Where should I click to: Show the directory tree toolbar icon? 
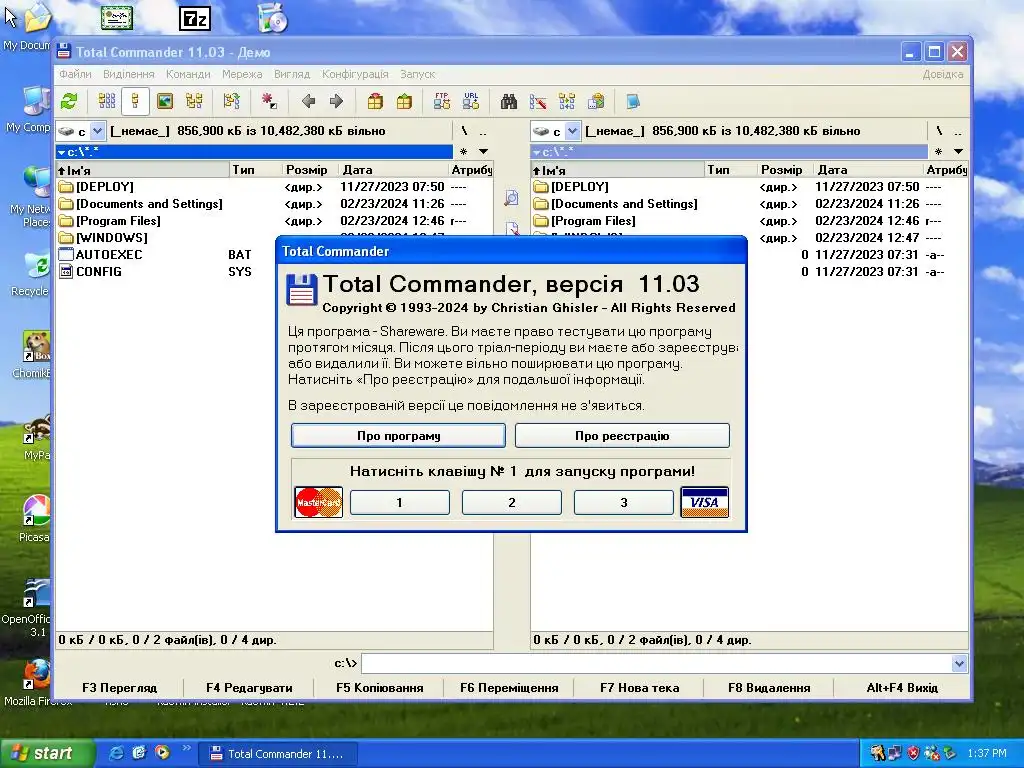tap(194, 101)
